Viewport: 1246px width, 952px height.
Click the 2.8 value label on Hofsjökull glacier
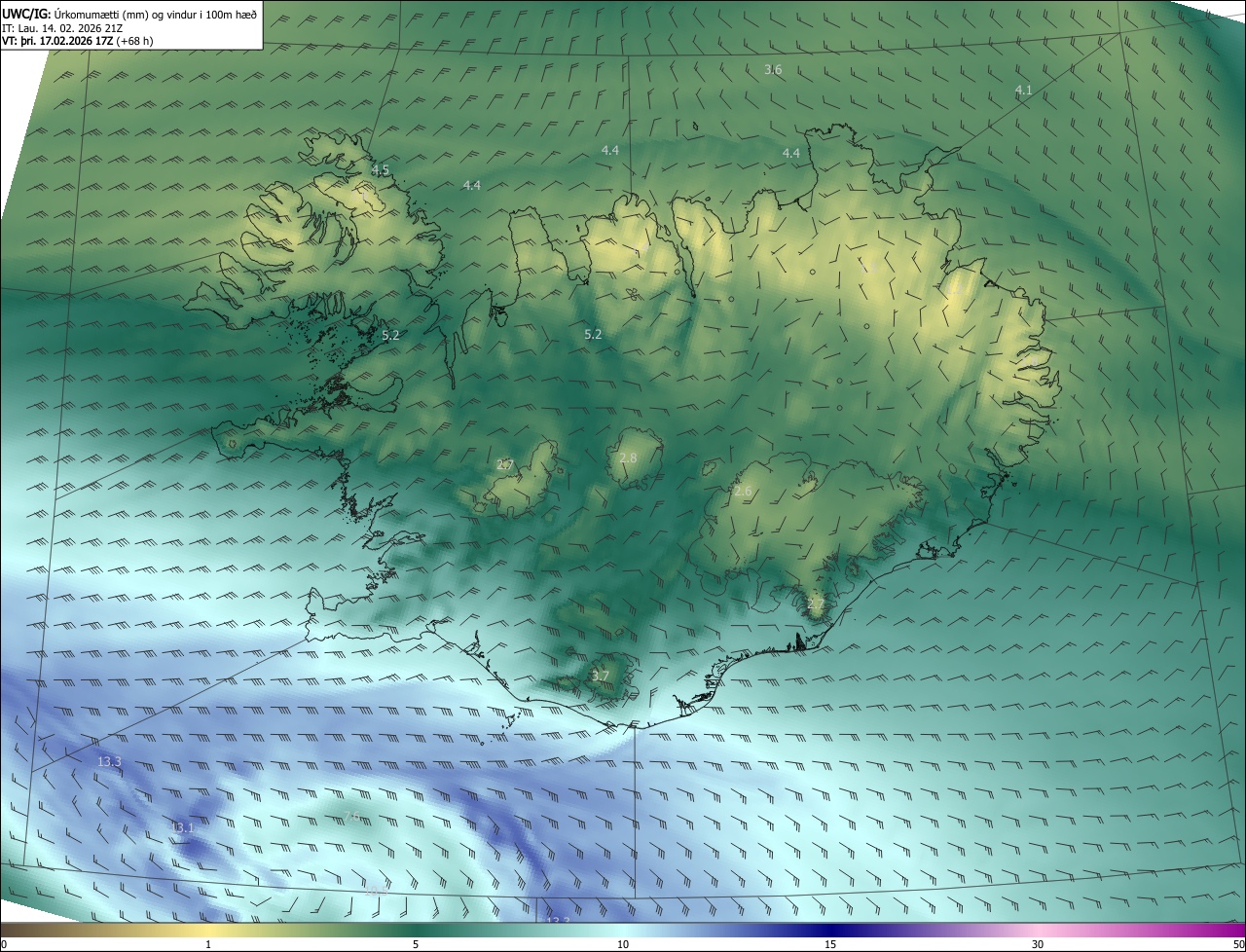pos(628,458)
